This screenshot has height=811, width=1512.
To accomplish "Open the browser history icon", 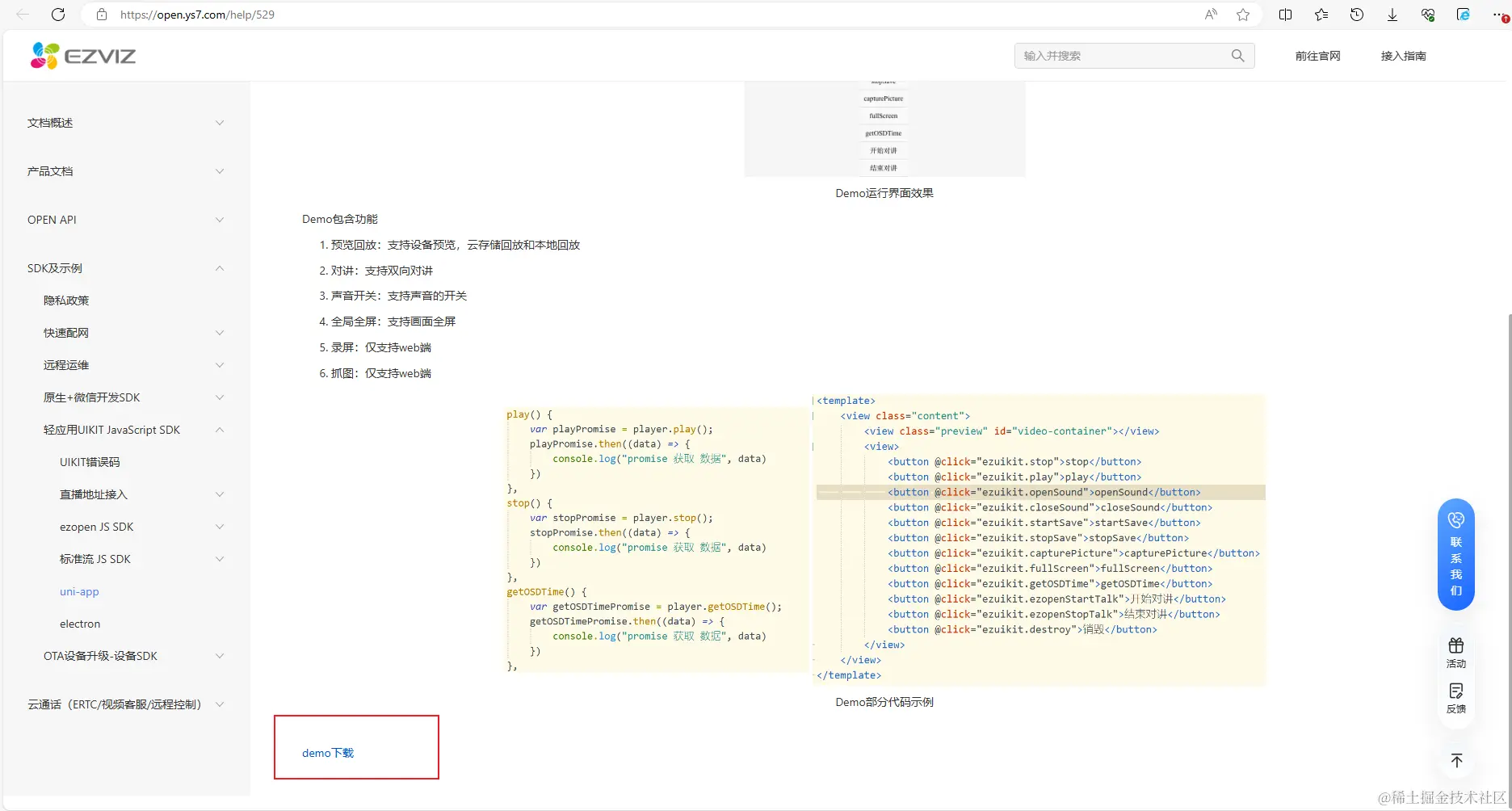I will tap(1357, 15).
